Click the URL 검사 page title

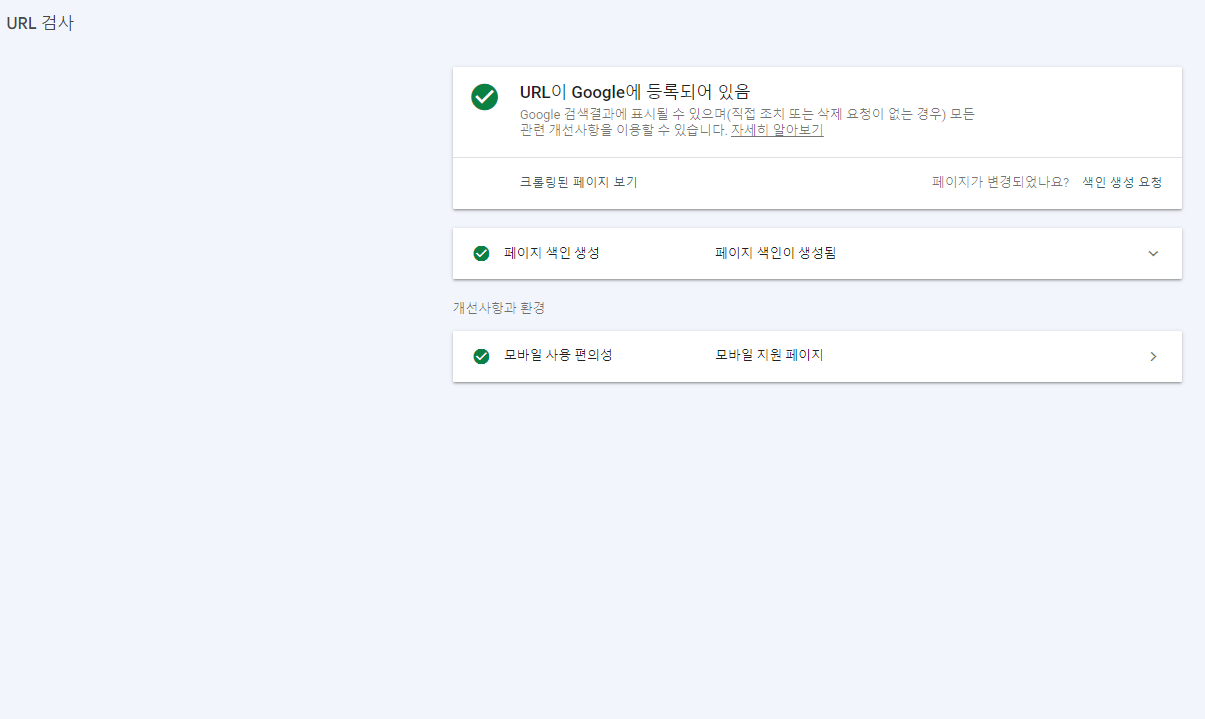click(40, 21)
